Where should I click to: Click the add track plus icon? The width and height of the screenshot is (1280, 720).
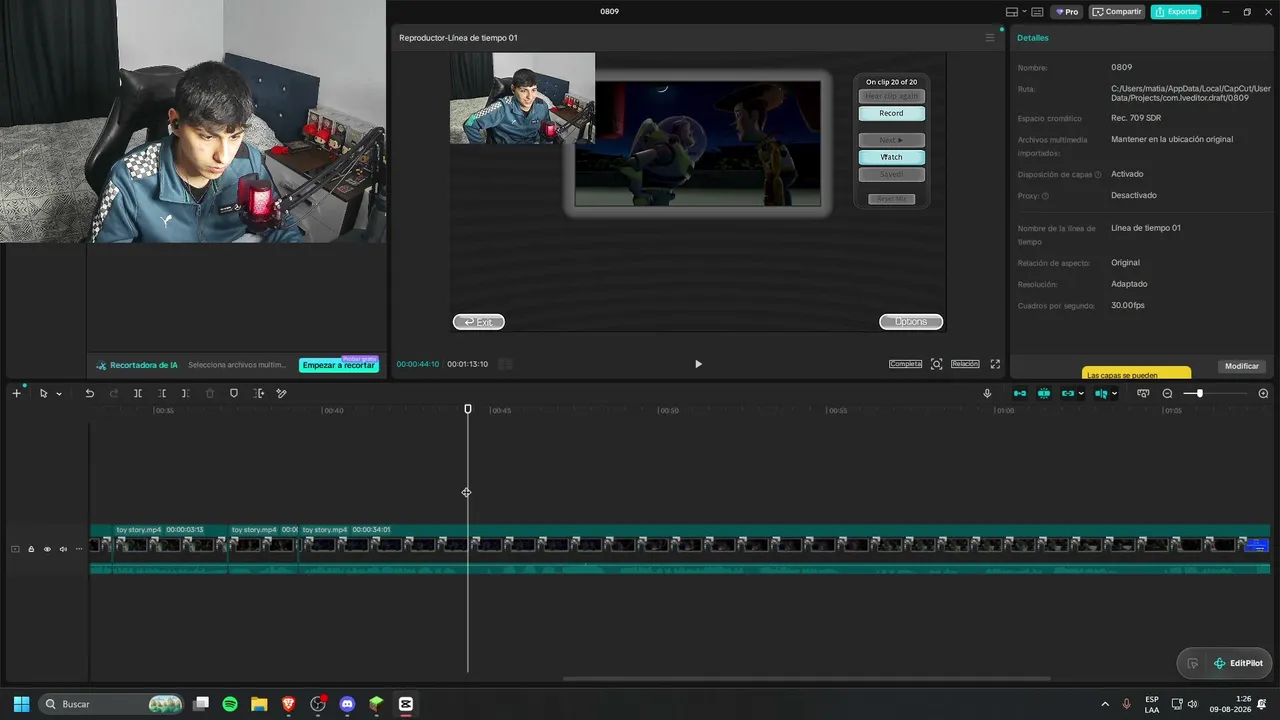click(16, 394)
